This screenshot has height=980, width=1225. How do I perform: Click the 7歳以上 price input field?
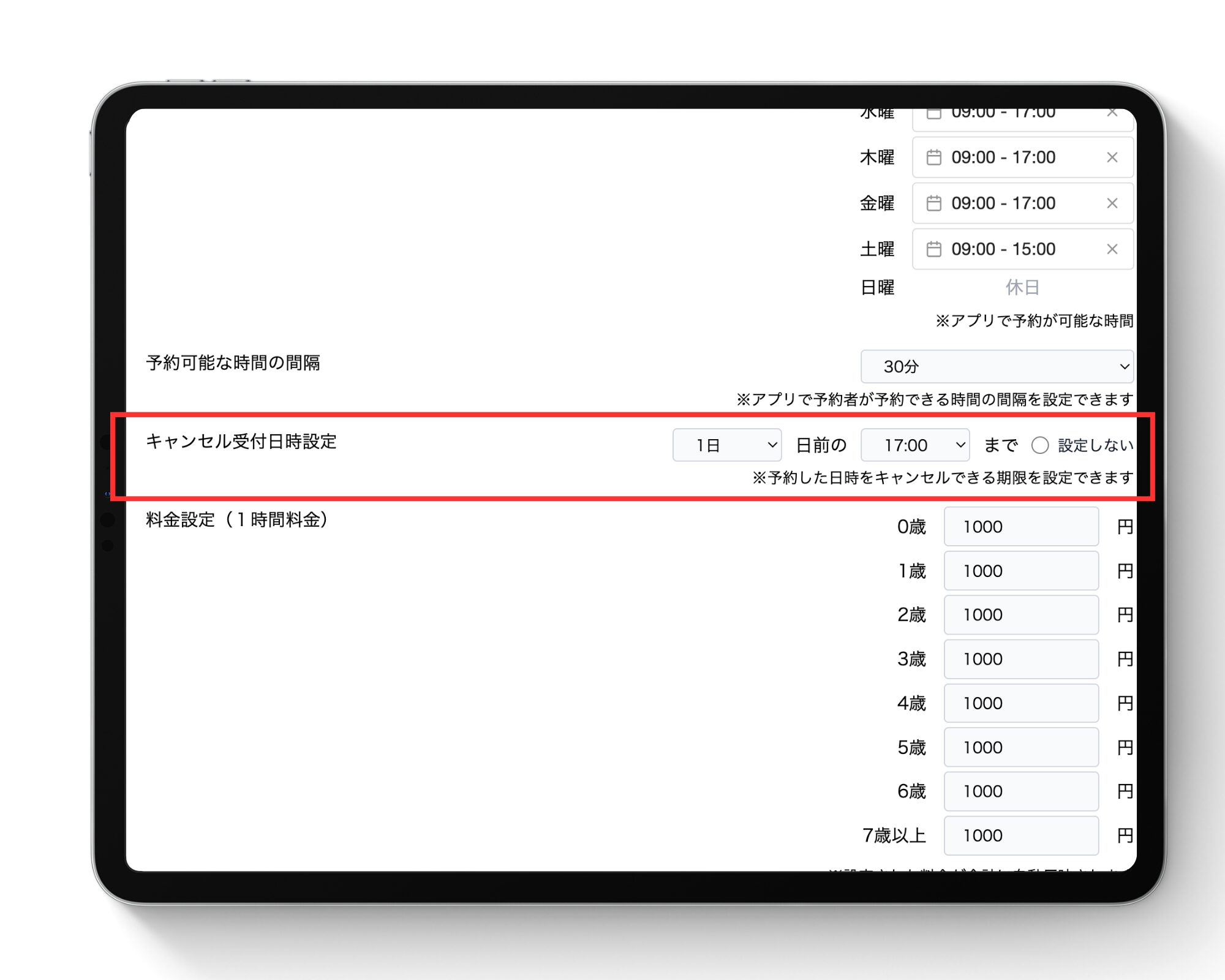click(1021, 835)
